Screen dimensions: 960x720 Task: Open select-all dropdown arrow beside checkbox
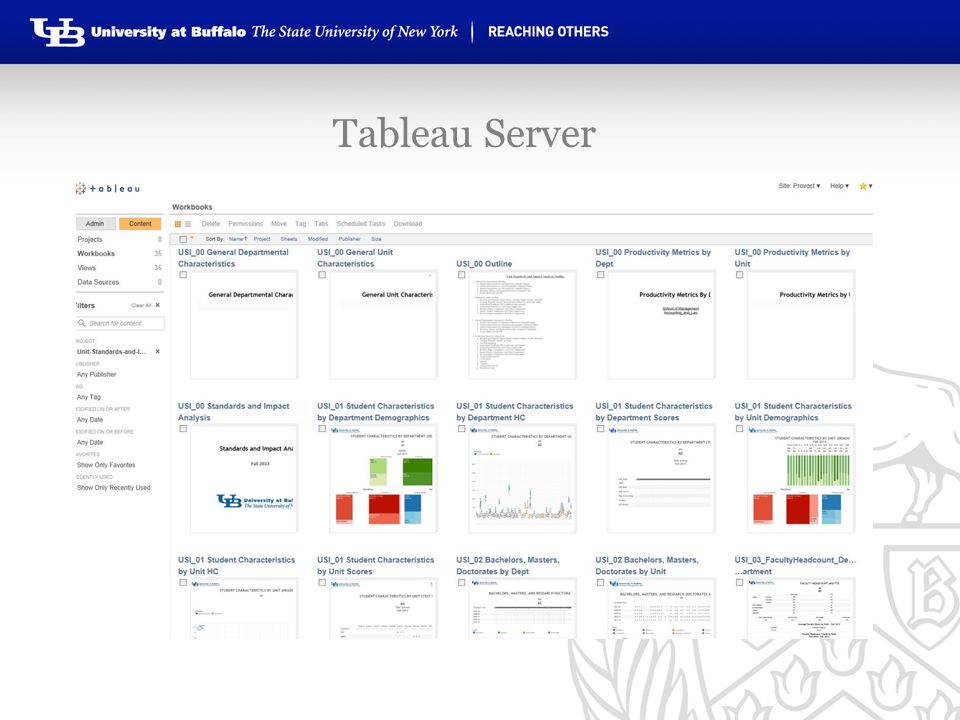pos(192,238)
